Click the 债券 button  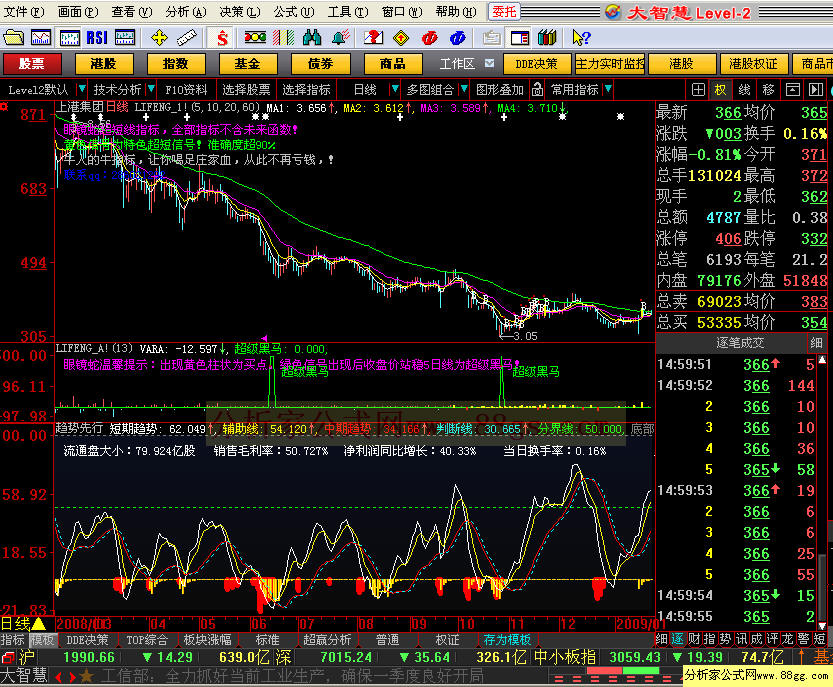point(320,64)
